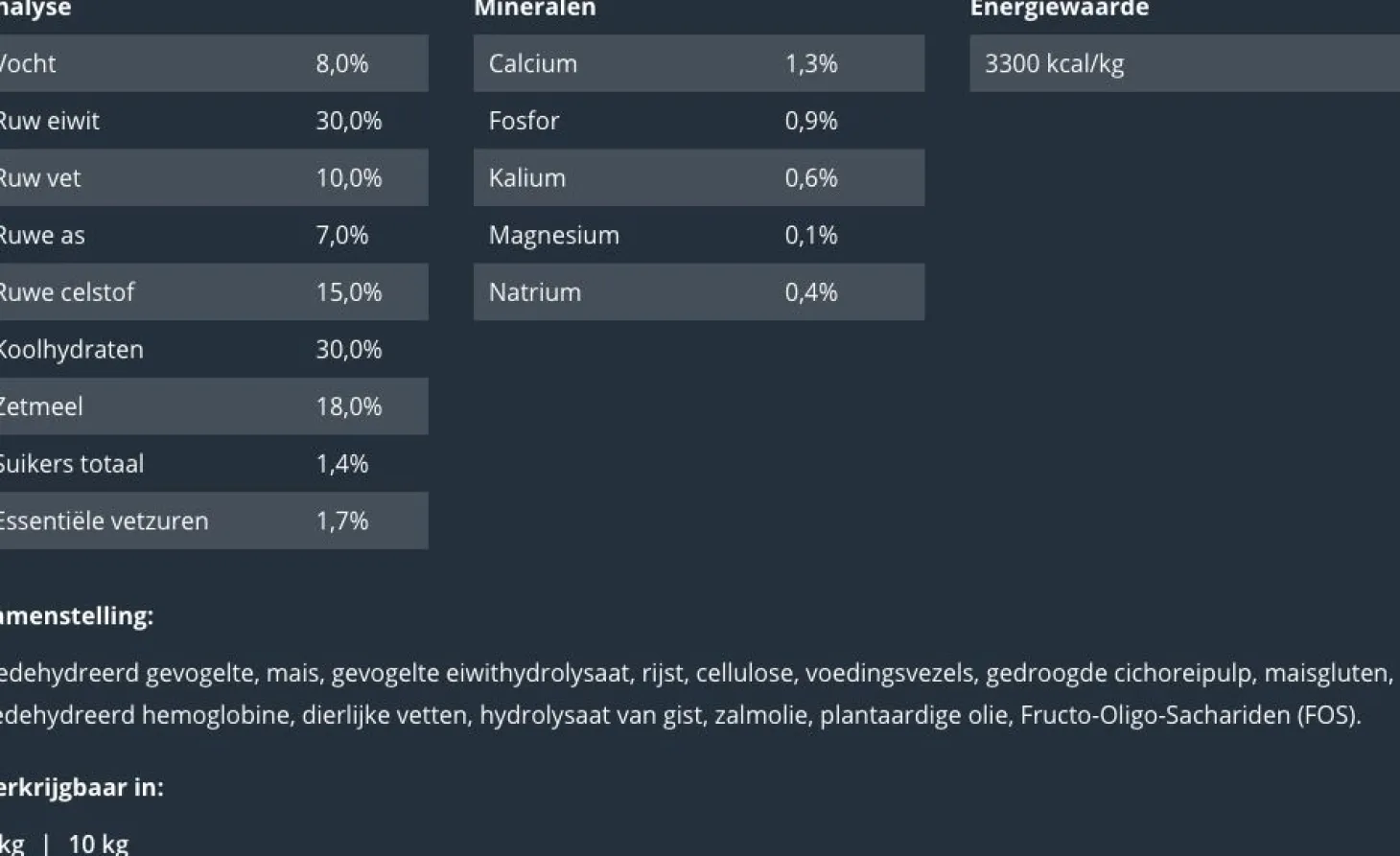Select the Zetmeel 18,0% value
1400x856 pixels.
(x=348, y=406)
